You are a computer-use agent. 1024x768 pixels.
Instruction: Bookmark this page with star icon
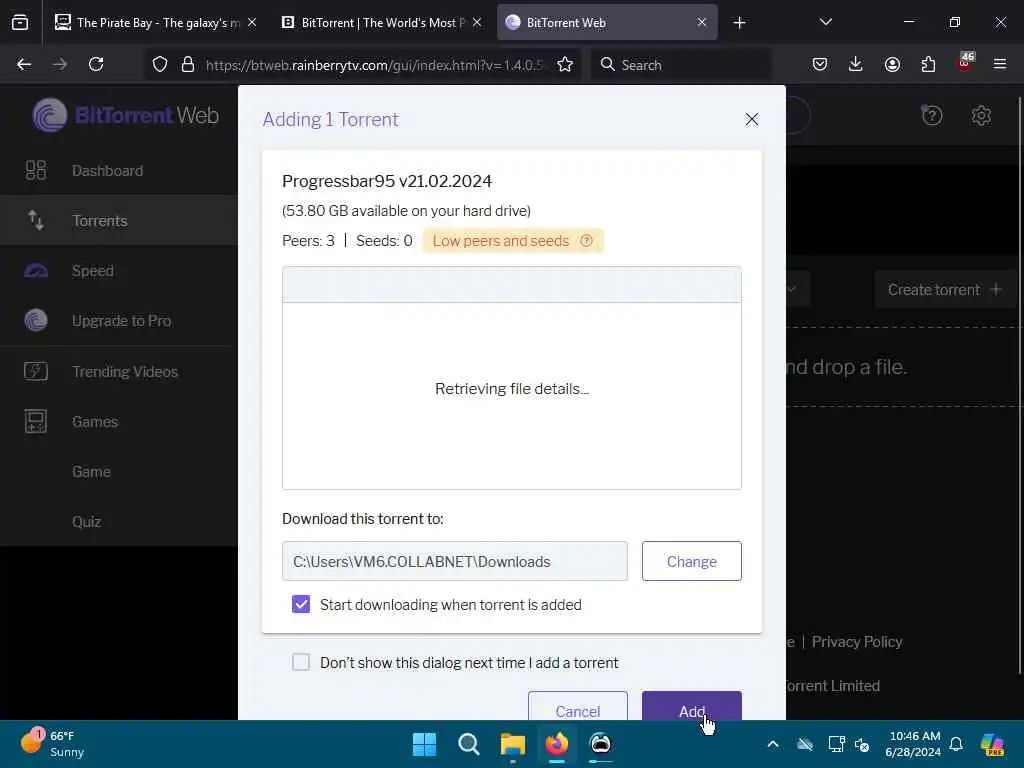pos(565,64)
